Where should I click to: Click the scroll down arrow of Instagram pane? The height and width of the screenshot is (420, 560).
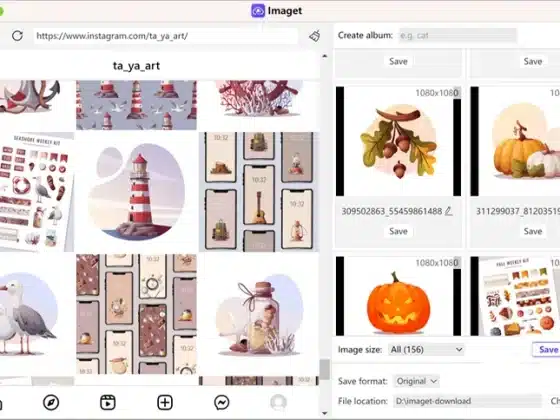(325, 413)
